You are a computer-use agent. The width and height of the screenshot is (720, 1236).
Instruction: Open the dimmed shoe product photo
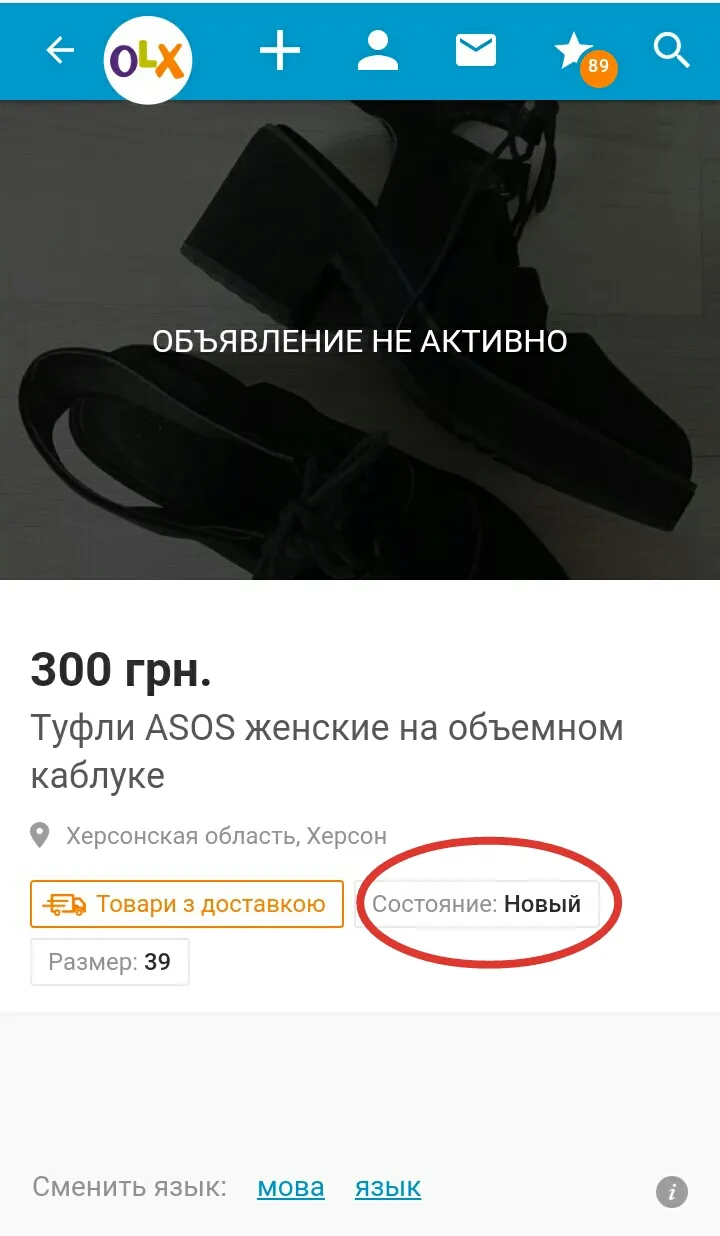click(x=360, y=340)
